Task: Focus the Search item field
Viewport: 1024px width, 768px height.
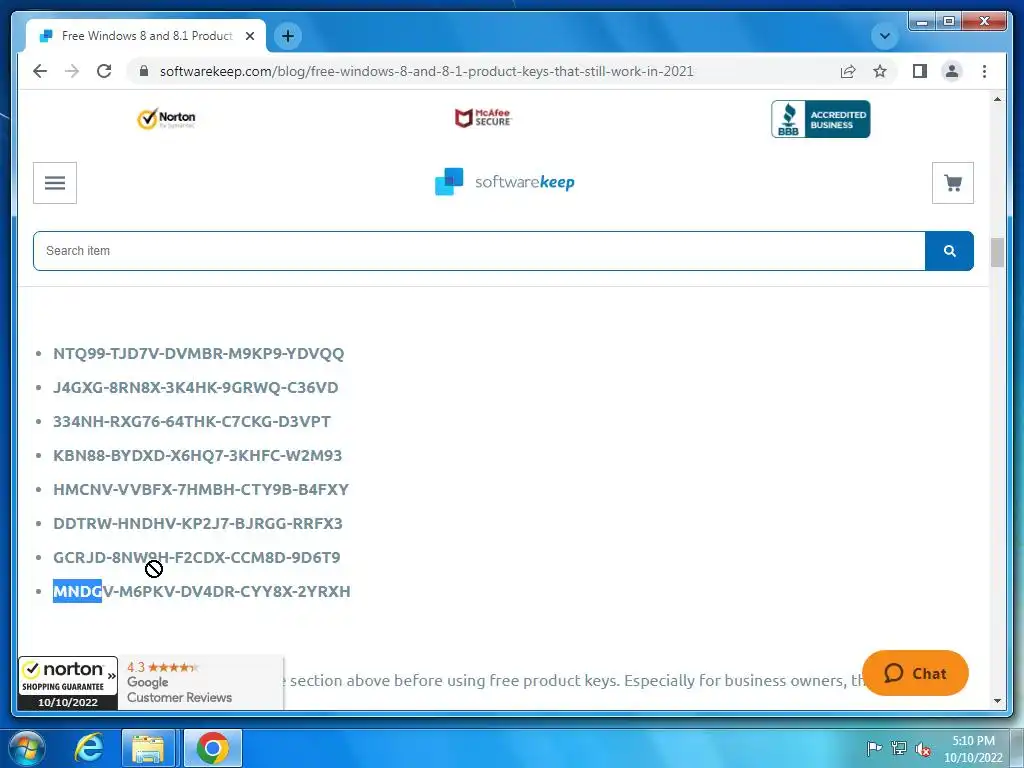Action: tap(479, 251)
